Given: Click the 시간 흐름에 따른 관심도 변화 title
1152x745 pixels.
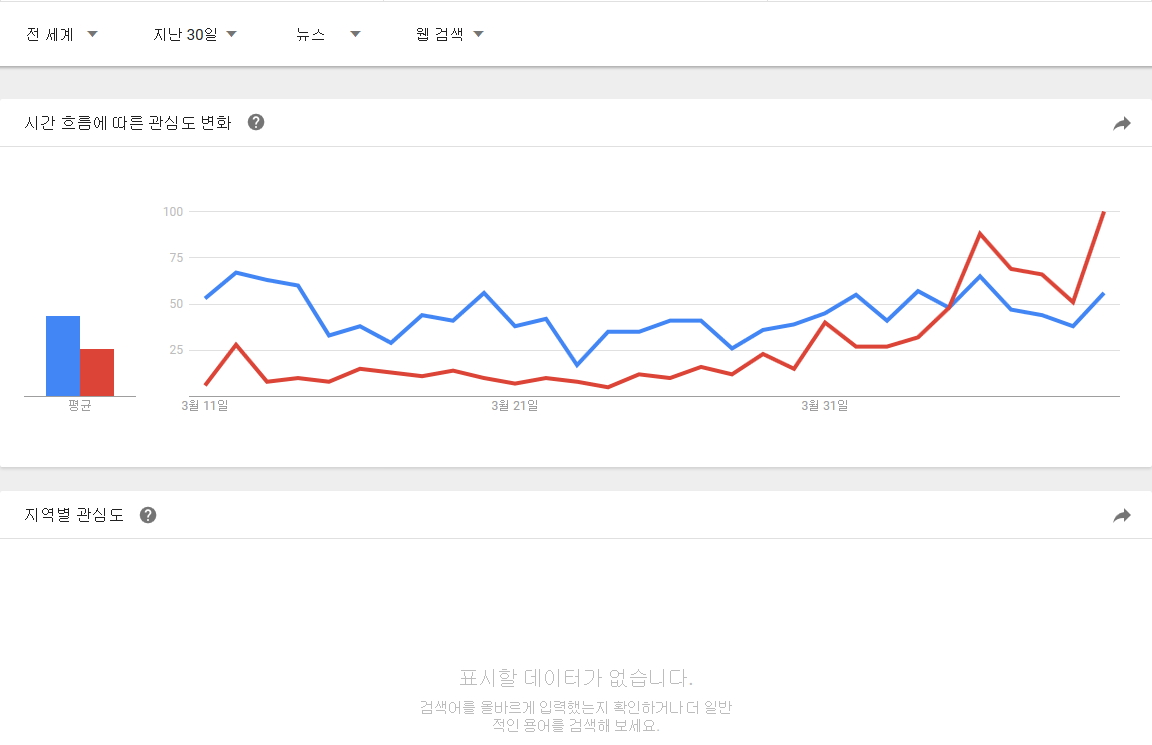Looking at the screenshot, I should pyautogui.click(x=128, y=123).
